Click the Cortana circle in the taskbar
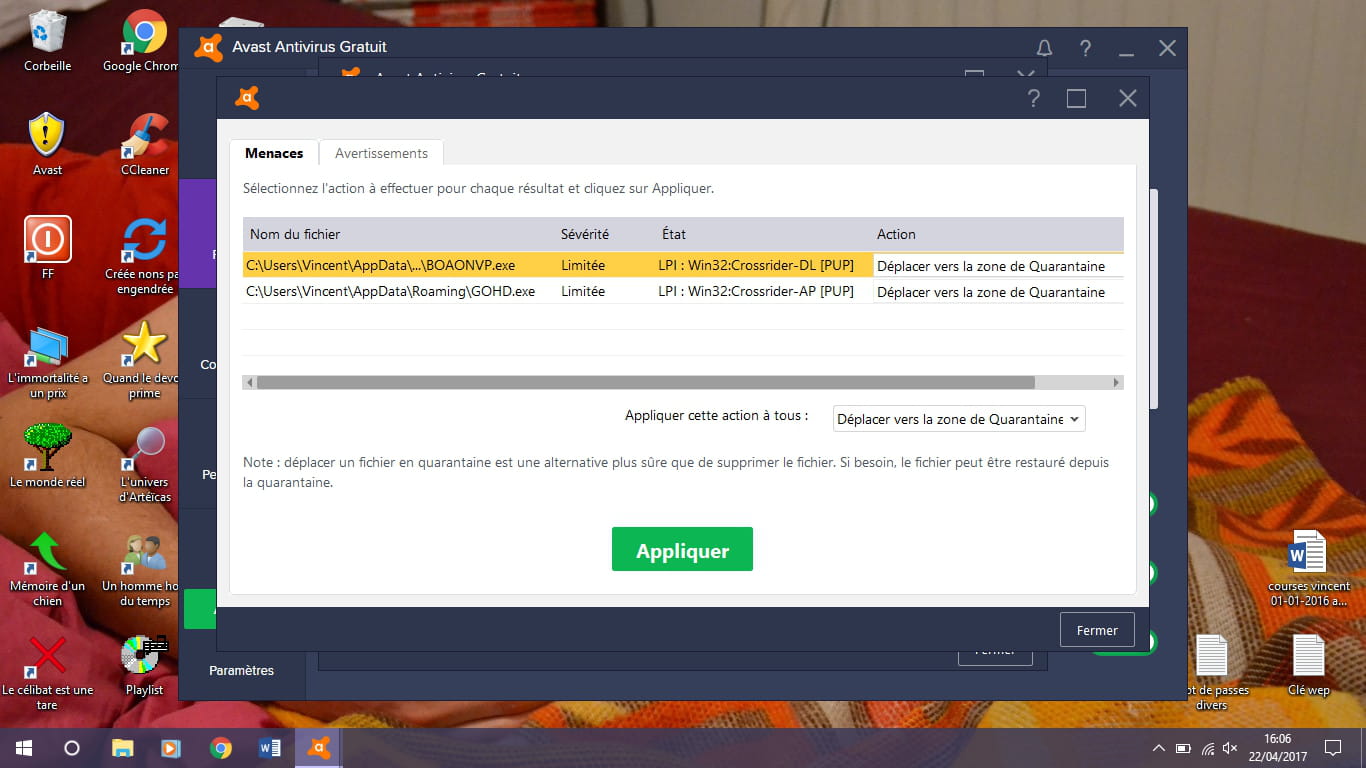Image resolution: width=1366 pixels, height=768 pixels. pyautogui.click(x=72, y=747)
